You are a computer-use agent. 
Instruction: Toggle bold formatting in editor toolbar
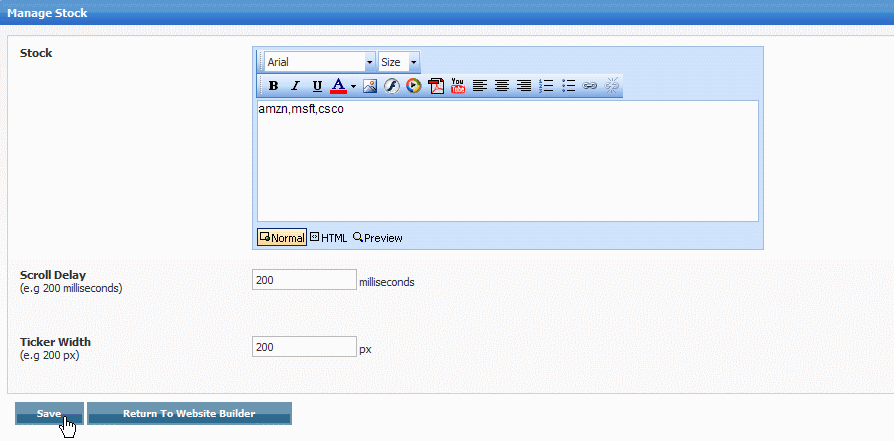click(x=273, y=86)
